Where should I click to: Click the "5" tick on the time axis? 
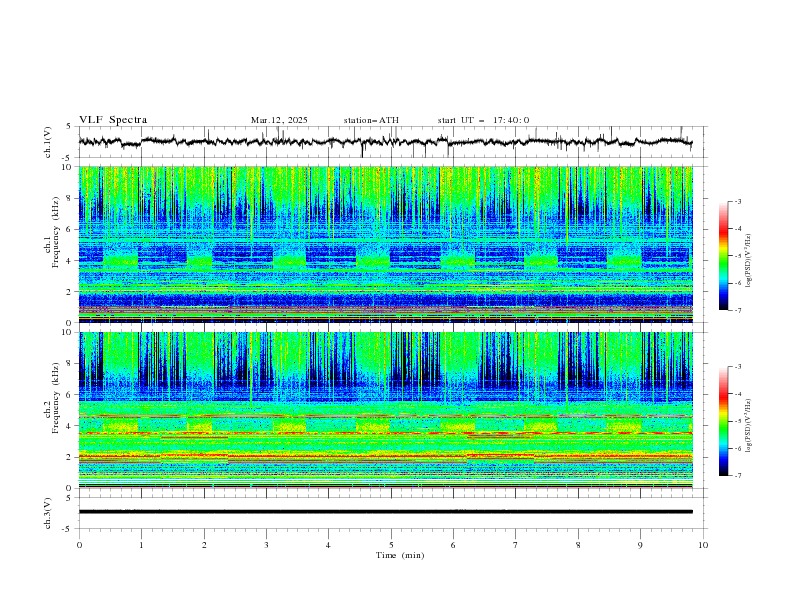point(391,545)
